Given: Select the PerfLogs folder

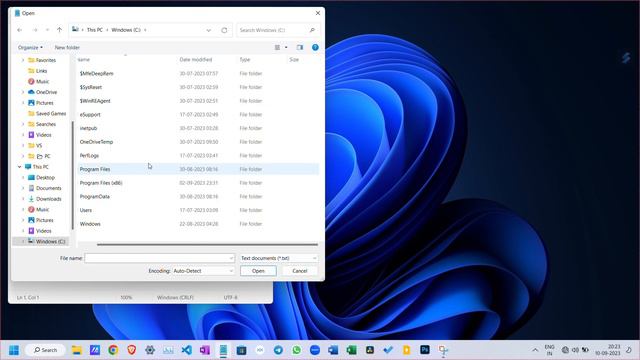Looking at the screenshot, I should click(89, 156).
